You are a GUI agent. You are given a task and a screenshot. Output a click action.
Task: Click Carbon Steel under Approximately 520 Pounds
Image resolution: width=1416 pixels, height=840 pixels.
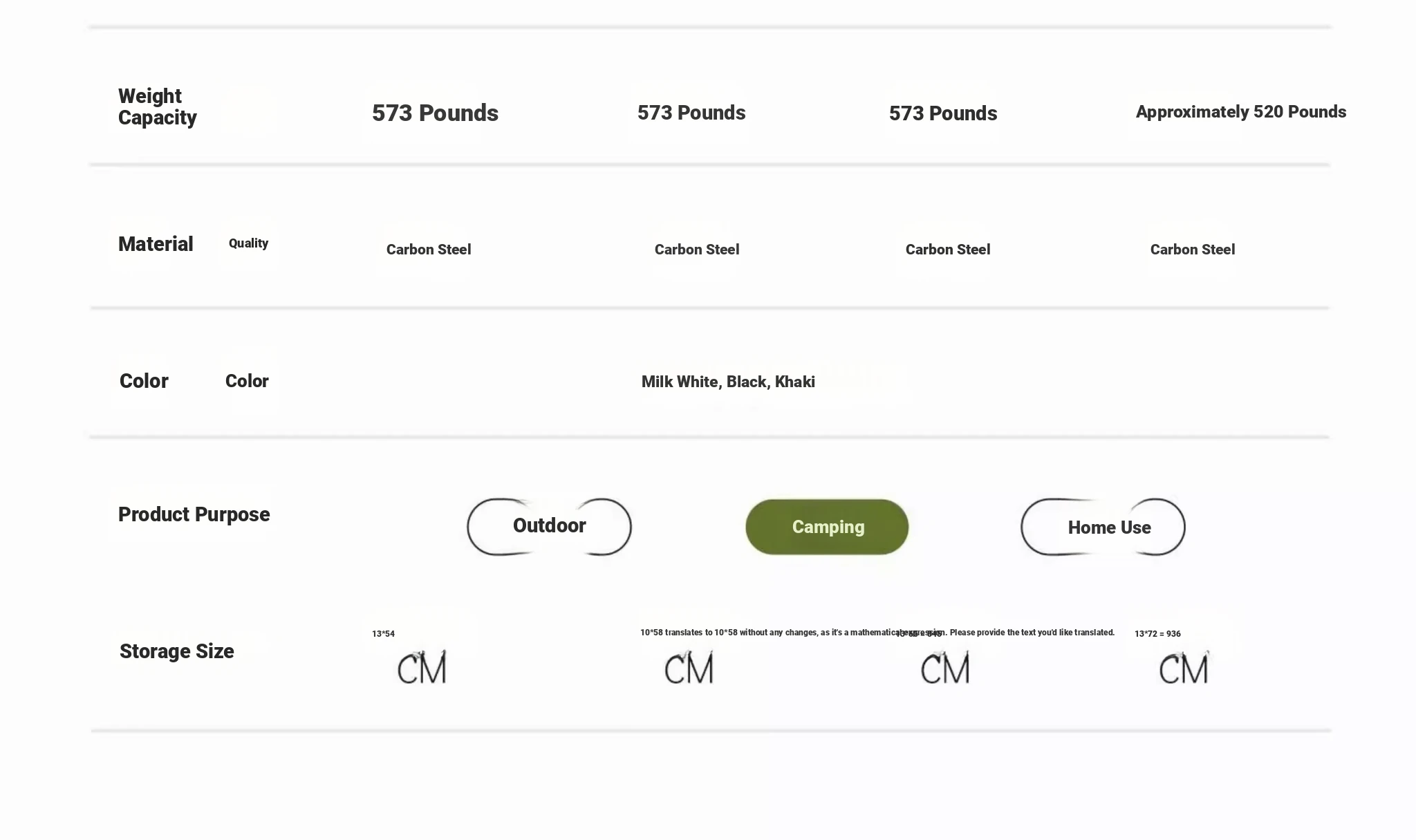pos(1192,250)
